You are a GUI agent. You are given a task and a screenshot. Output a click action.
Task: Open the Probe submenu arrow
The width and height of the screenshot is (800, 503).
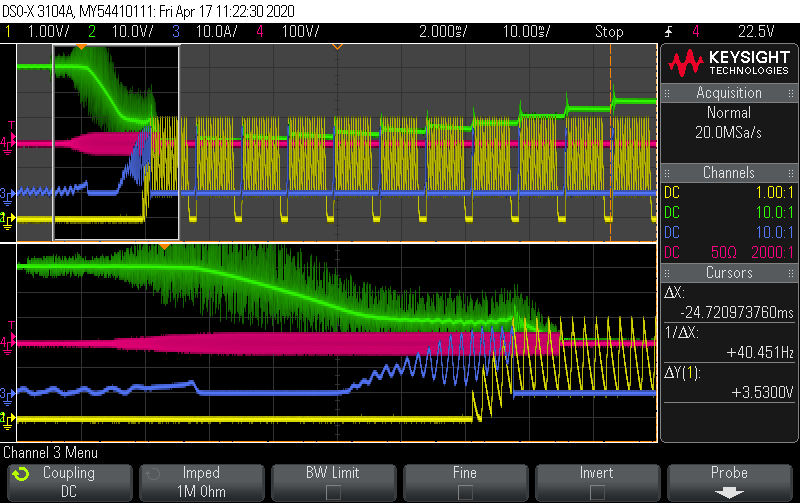pyautogui.click(x=729, y=493)
